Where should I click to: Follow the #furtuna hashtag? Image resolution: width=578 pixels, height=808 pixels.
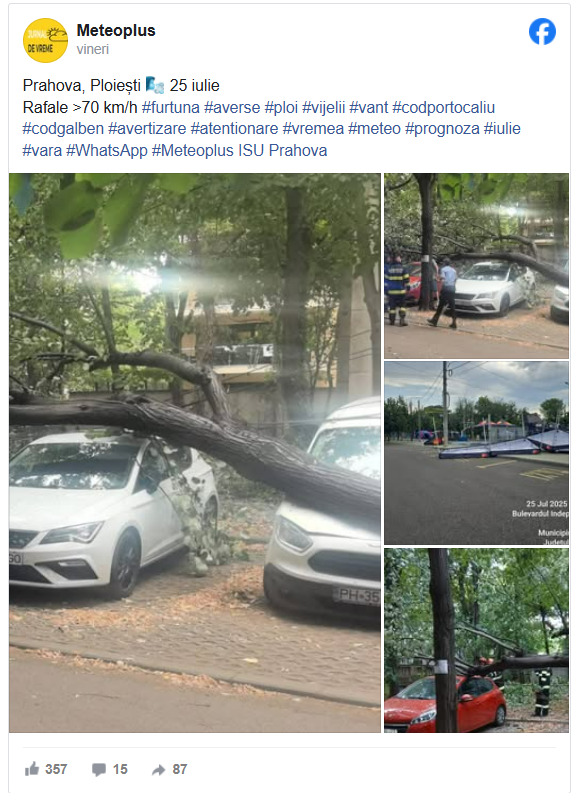(171, 107)
